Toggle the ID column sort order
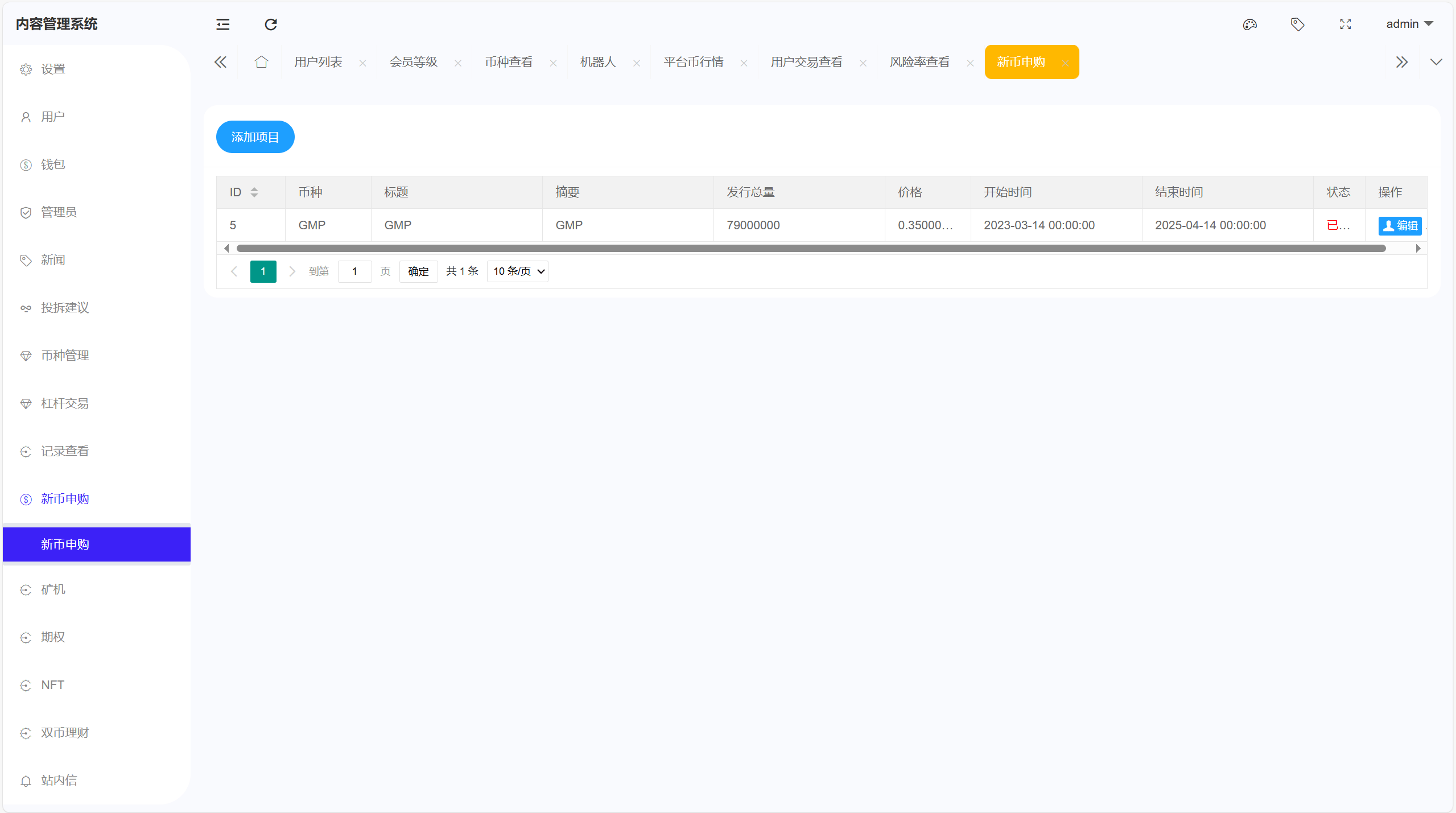Screen dimensions: 1456x813 pos(254,192)
